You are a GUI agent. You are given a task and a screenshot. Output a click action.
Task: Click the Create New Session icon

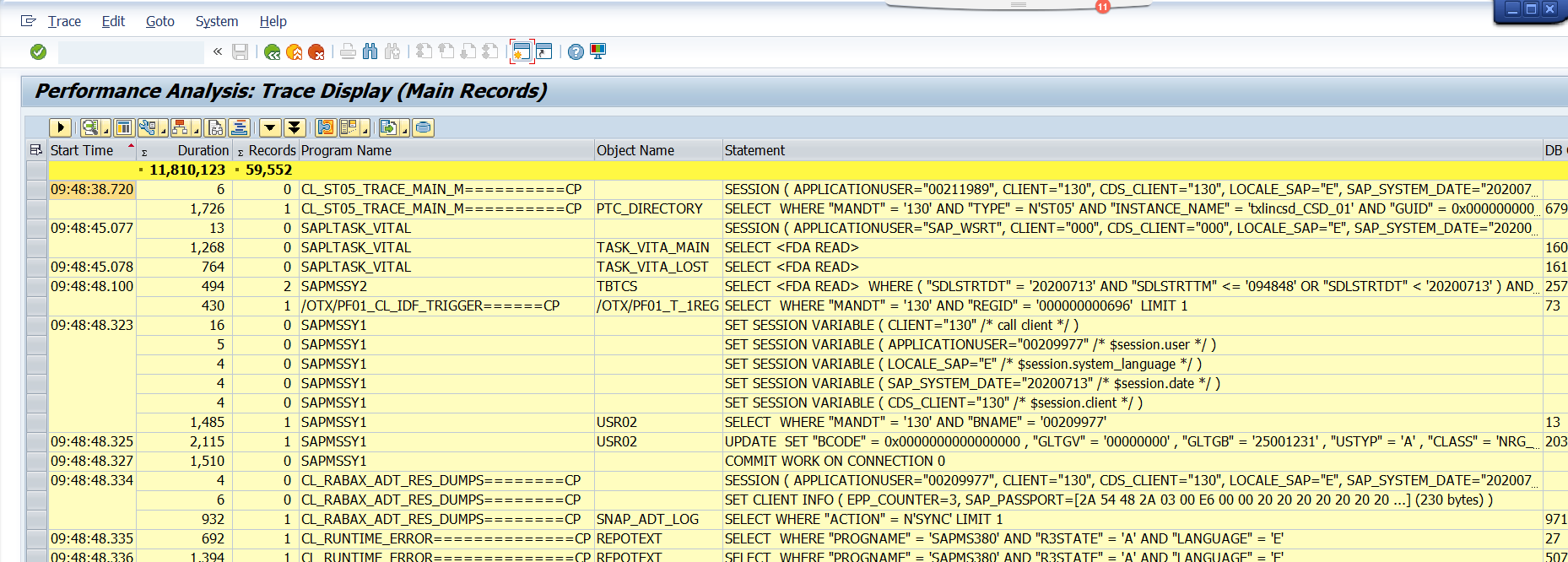(x=522, y=52)
